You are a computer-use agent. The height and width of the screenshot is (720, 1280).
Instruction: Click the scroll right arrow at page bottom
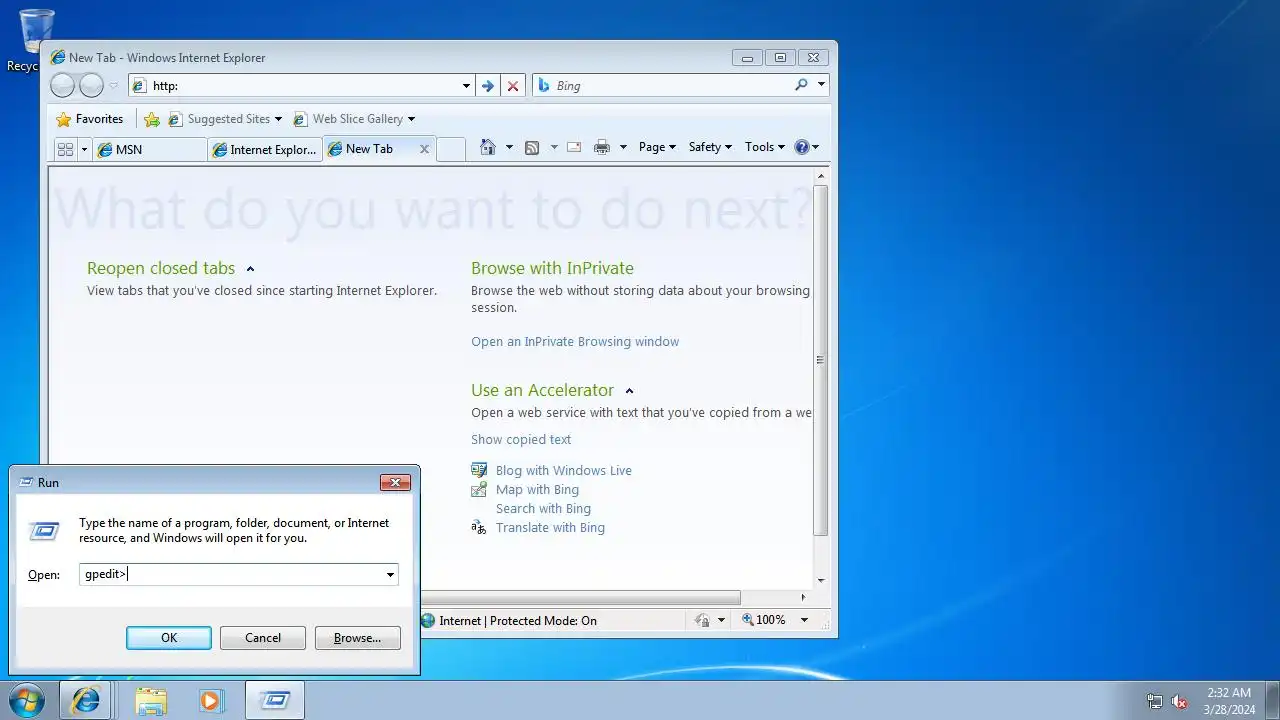803,597
